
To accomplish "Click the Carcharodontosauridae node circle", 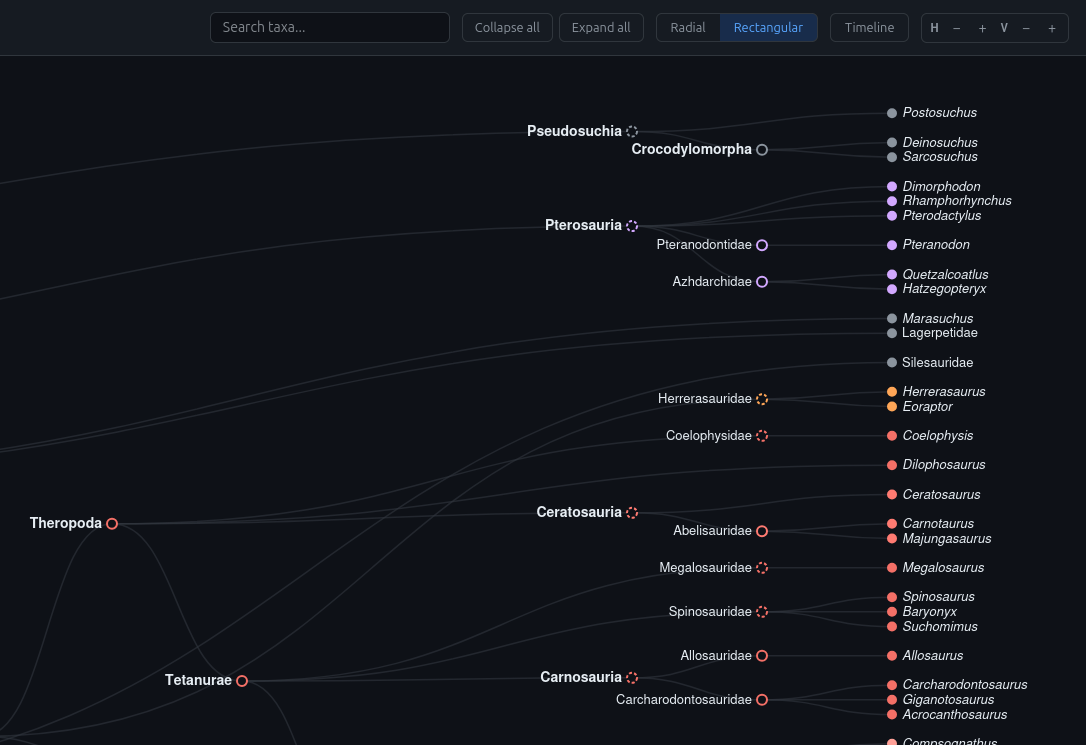I will pos(762,700).
